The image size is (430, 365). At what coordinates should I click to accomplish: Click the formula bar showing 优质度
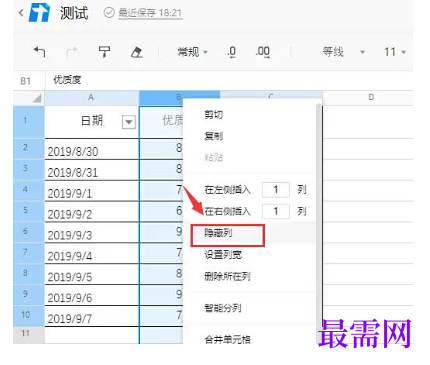pyautogui.click(x=229, y=80)
